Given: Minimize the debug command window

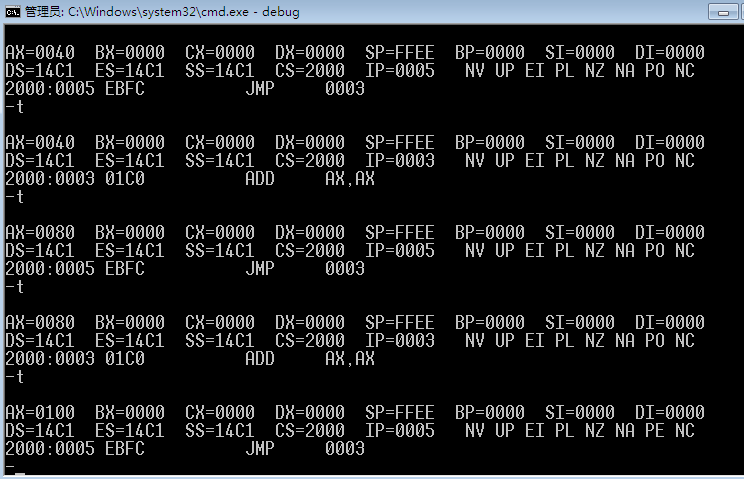Looking at the screenshot, I should tap(723, 12).
